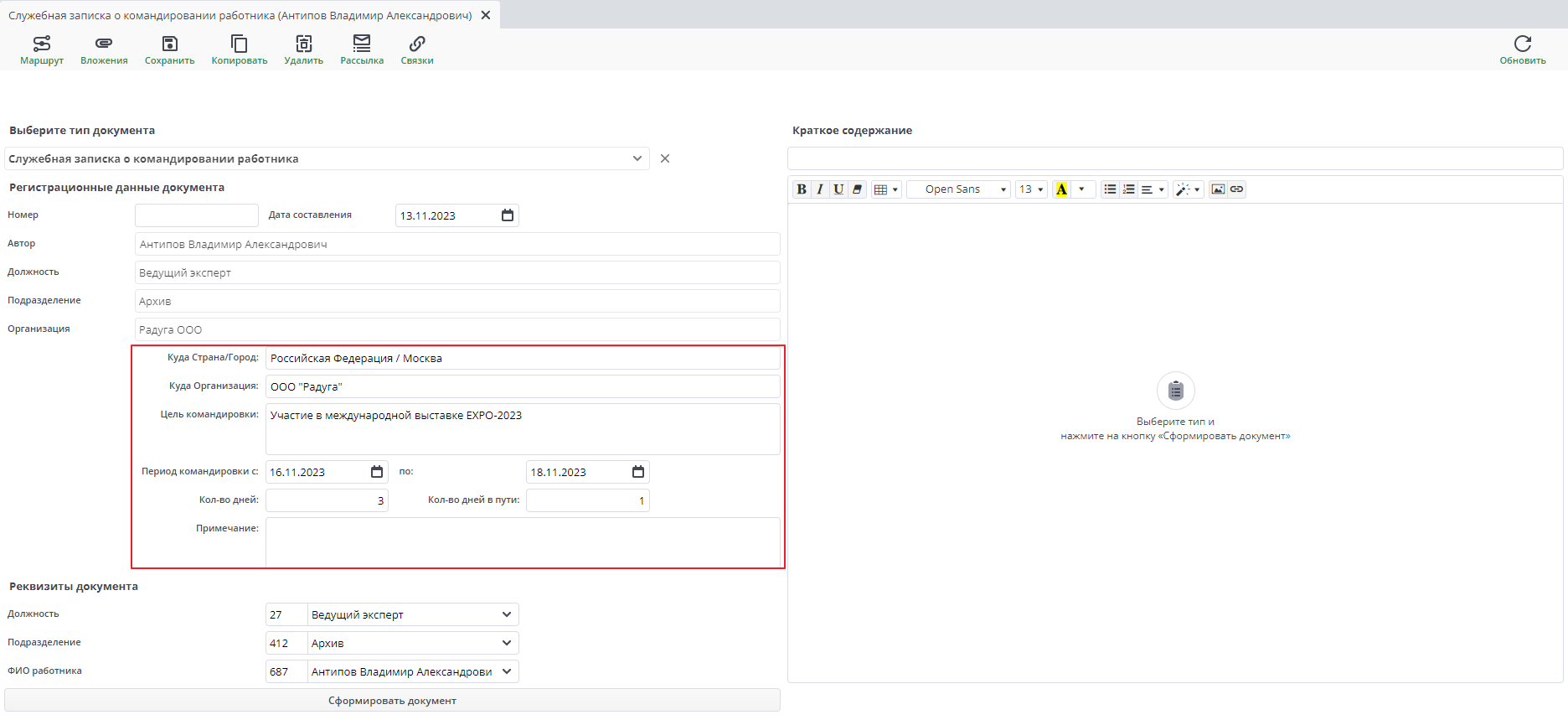
Task: Toggle underline formatting in editor
Action: coord(838,189)
